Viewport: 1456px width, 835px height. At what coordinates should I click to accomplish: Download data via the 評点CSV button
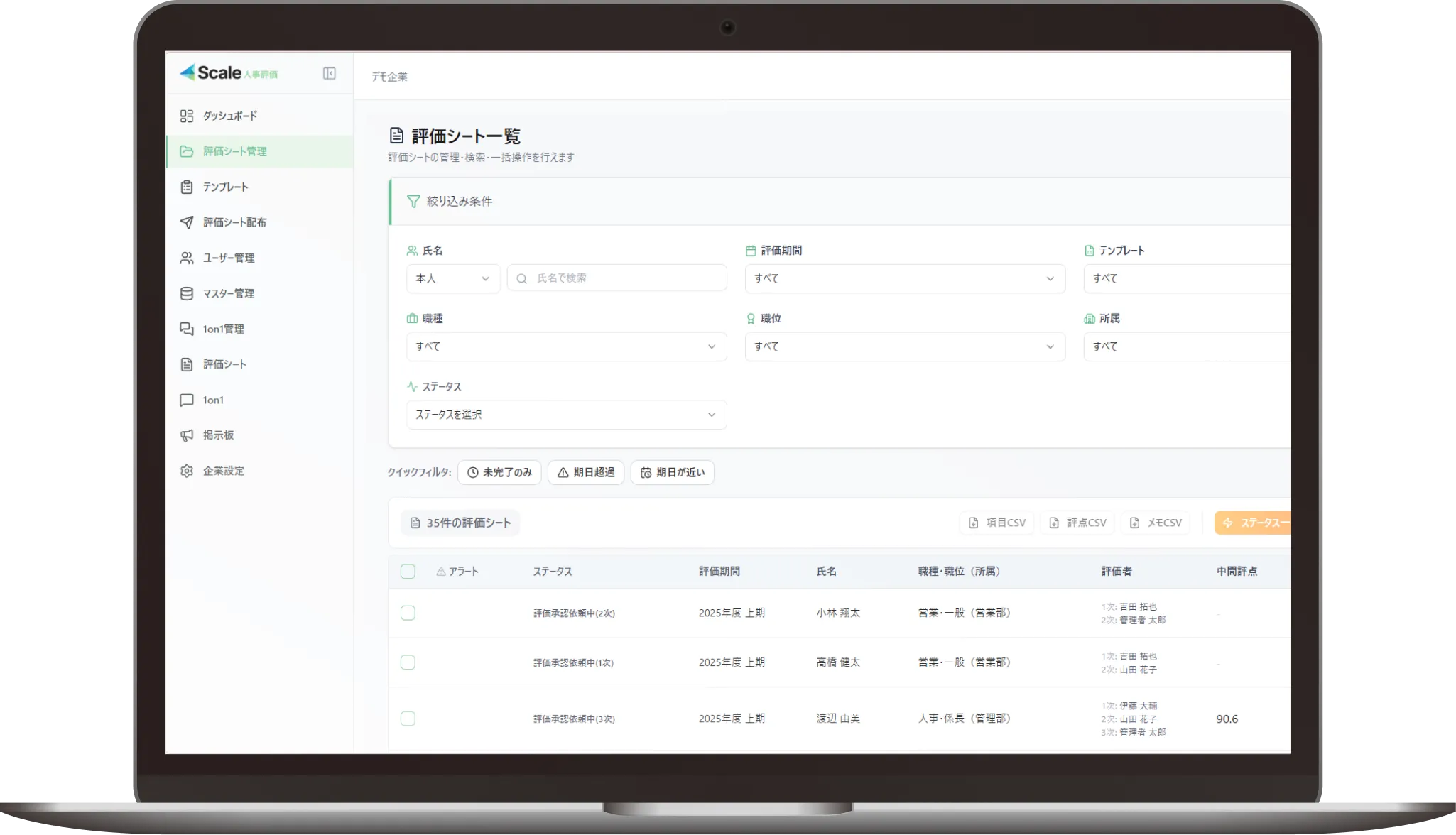(1077, 523)
